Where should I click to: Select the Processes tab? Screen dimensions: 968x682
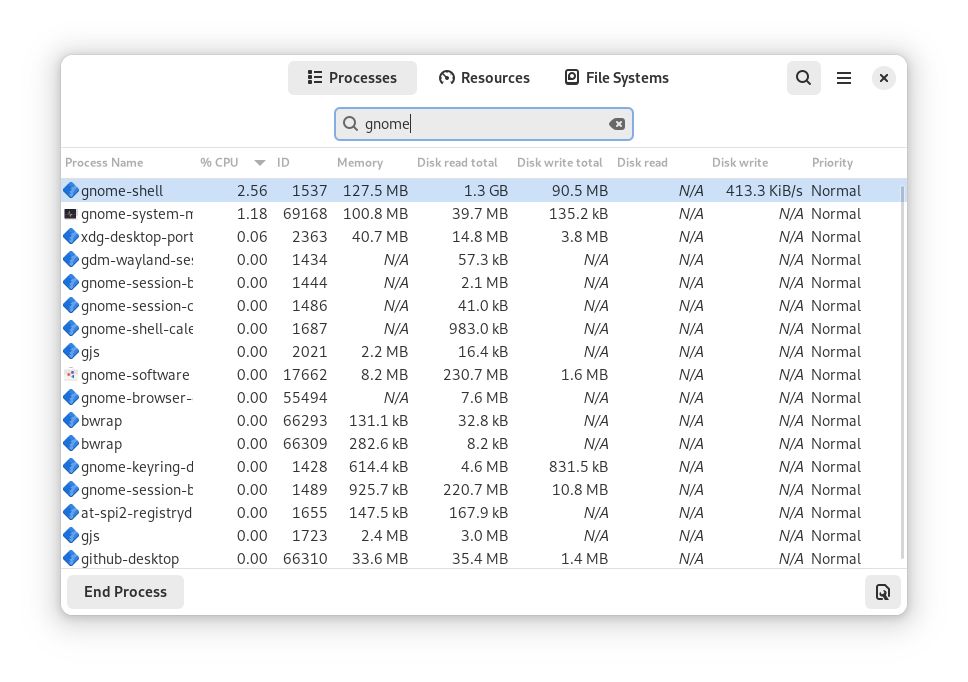(352, 77)
